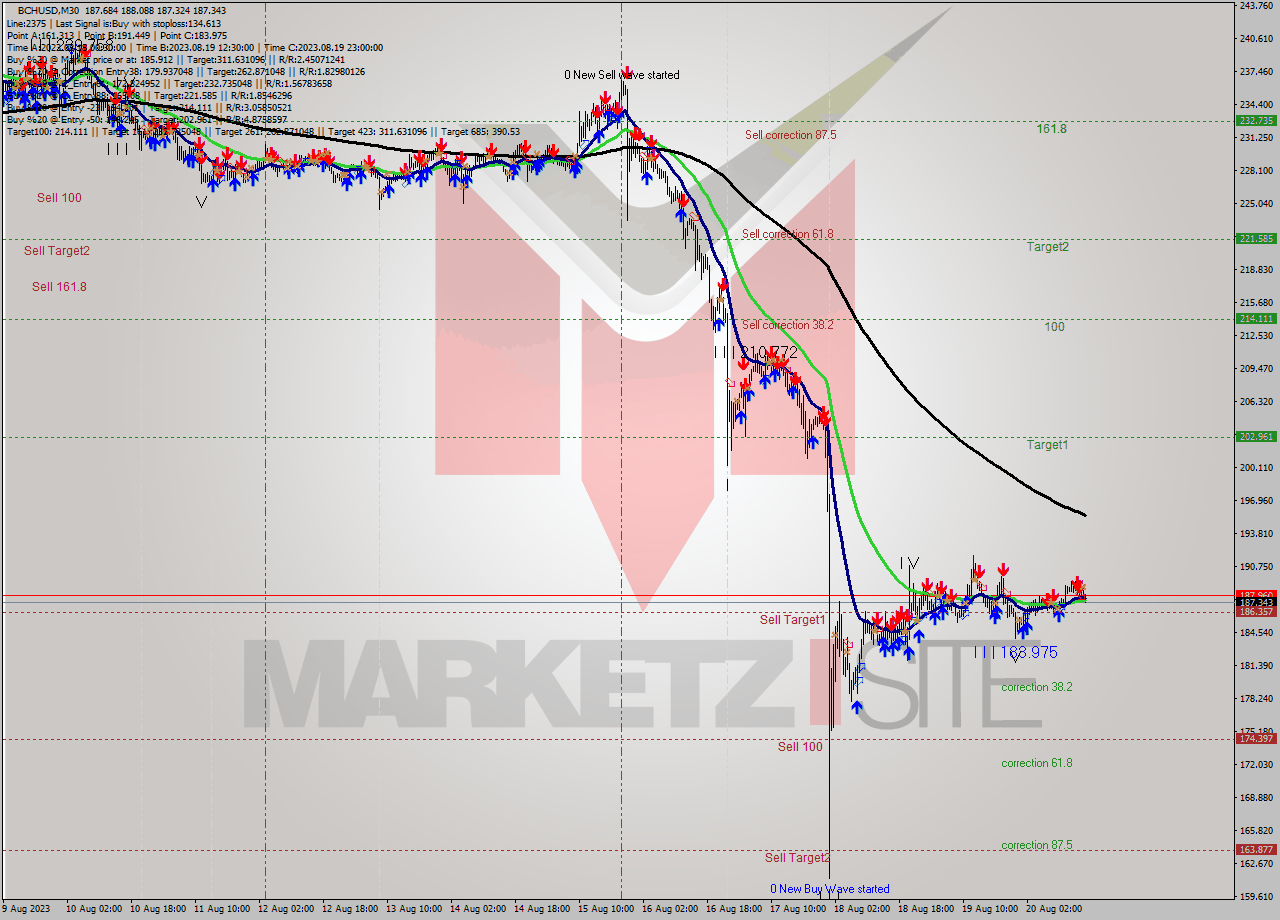
Task: Click the 'Target 685: 390.53' text
Action: click(x=480, y=132)
